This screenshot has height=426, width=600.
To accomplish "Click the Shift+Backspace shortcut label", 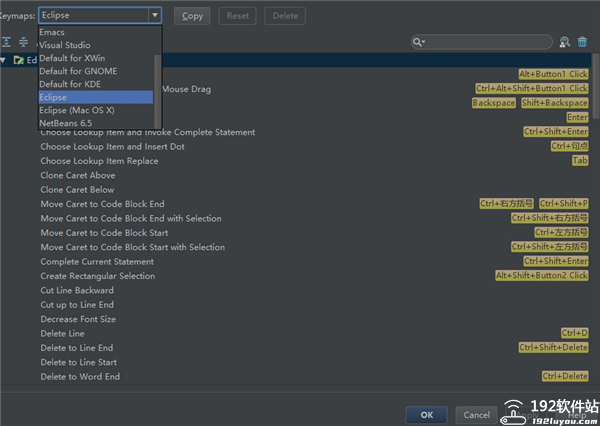I will (x=554, y=103).
